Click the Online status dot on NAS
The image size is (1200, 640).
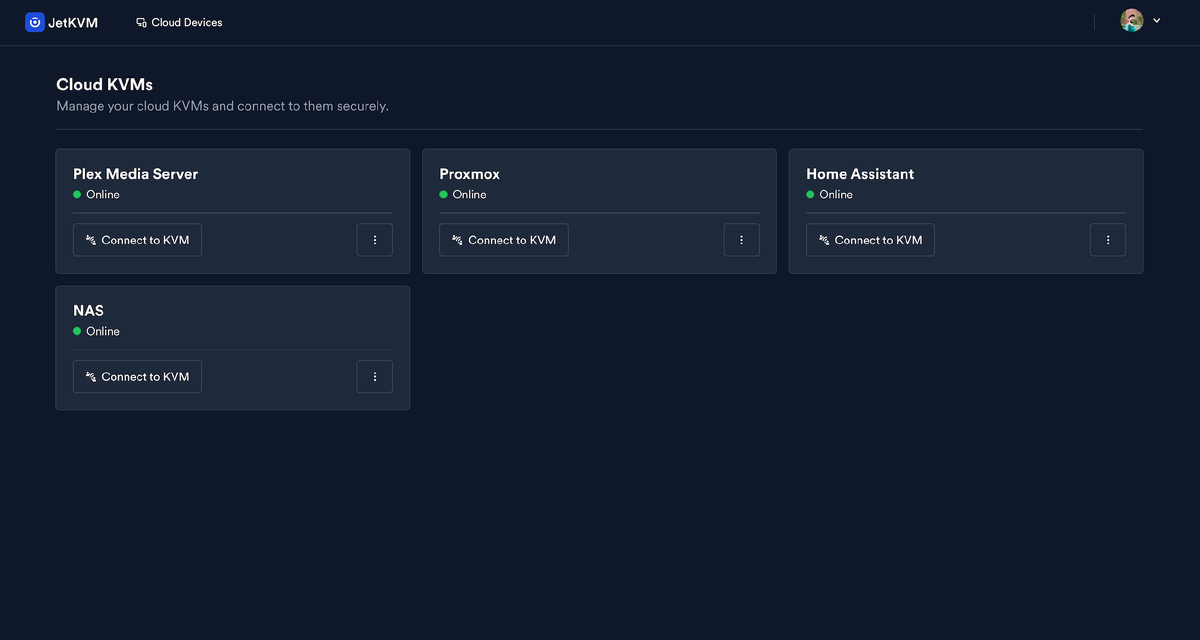pos(76,331)
